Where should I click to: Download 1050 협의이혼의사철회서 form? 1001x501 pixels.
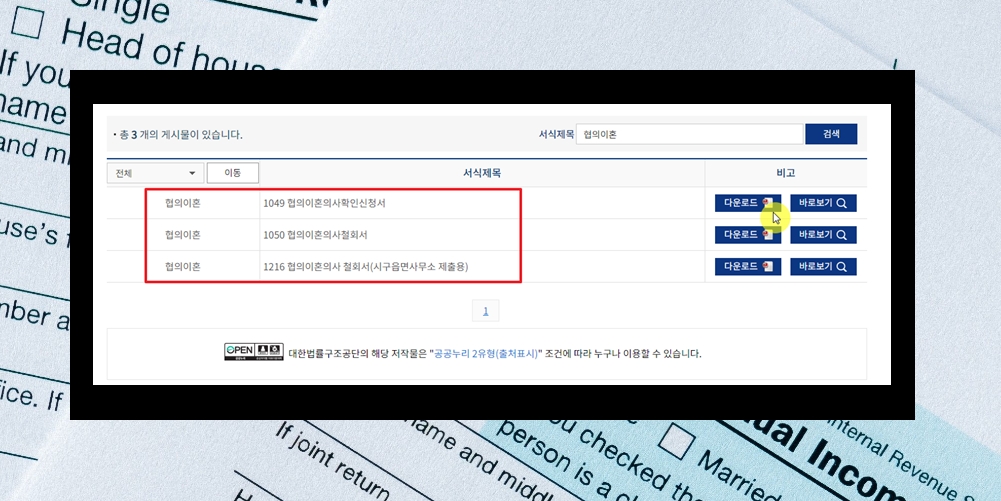pos(748,235)
